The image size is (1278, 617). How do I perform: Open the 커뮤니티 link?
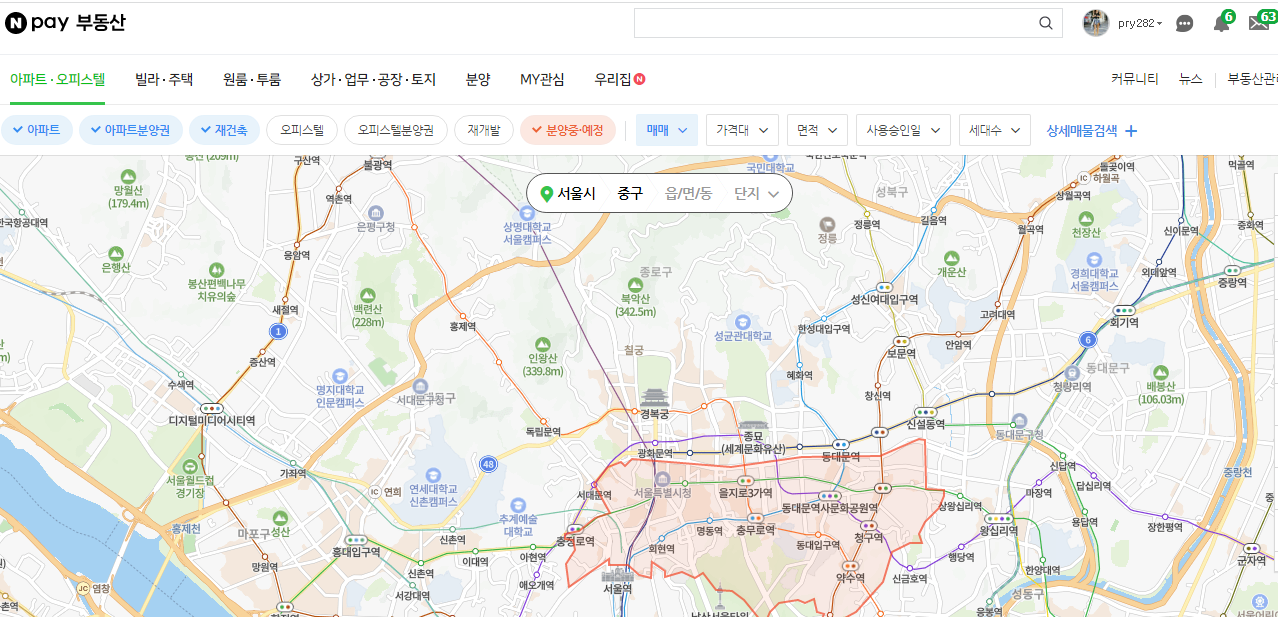click(x=1135, y=78)
